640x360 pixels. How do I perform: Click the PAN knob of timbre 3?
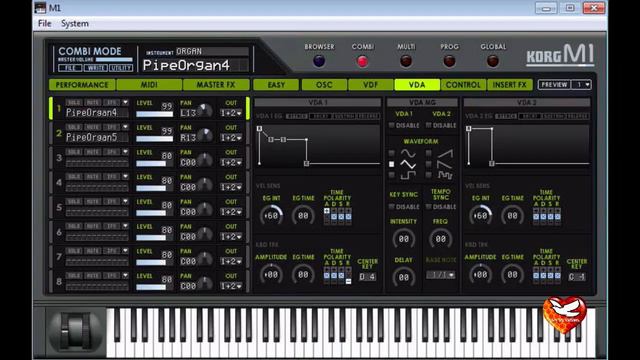(205, 160)
